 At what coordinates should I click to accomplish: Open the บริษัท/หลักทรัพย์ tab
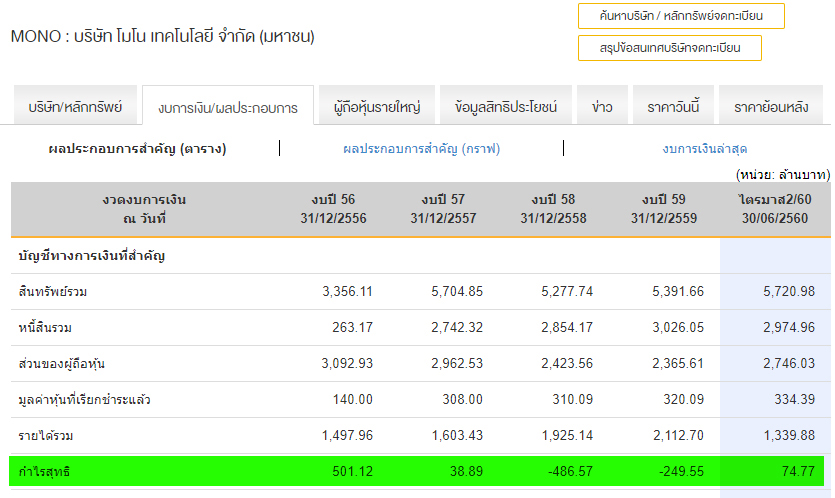pyautogui.click(x=75, y=107)
